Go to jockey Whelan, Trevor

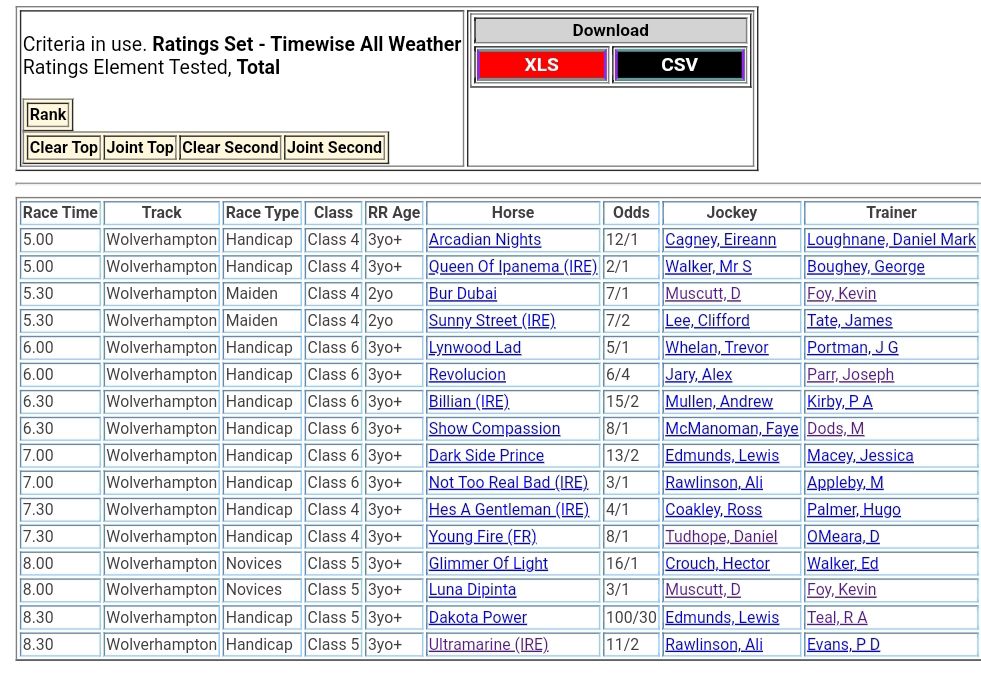(716, 348)
